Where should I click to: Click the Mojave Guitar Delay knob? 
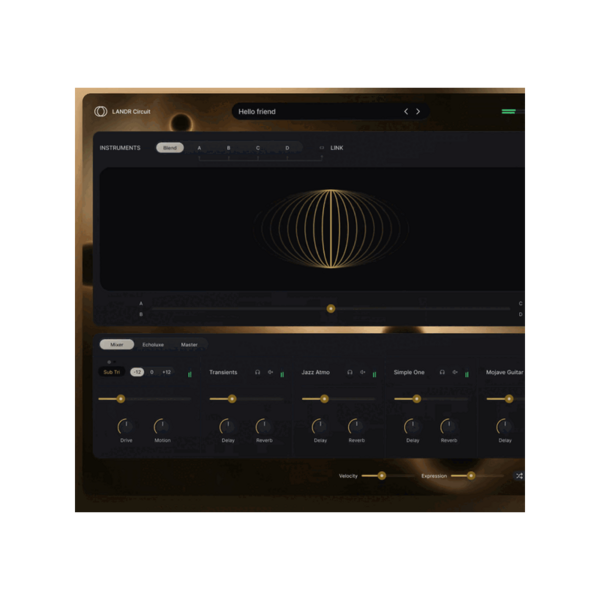pos(504,426)
